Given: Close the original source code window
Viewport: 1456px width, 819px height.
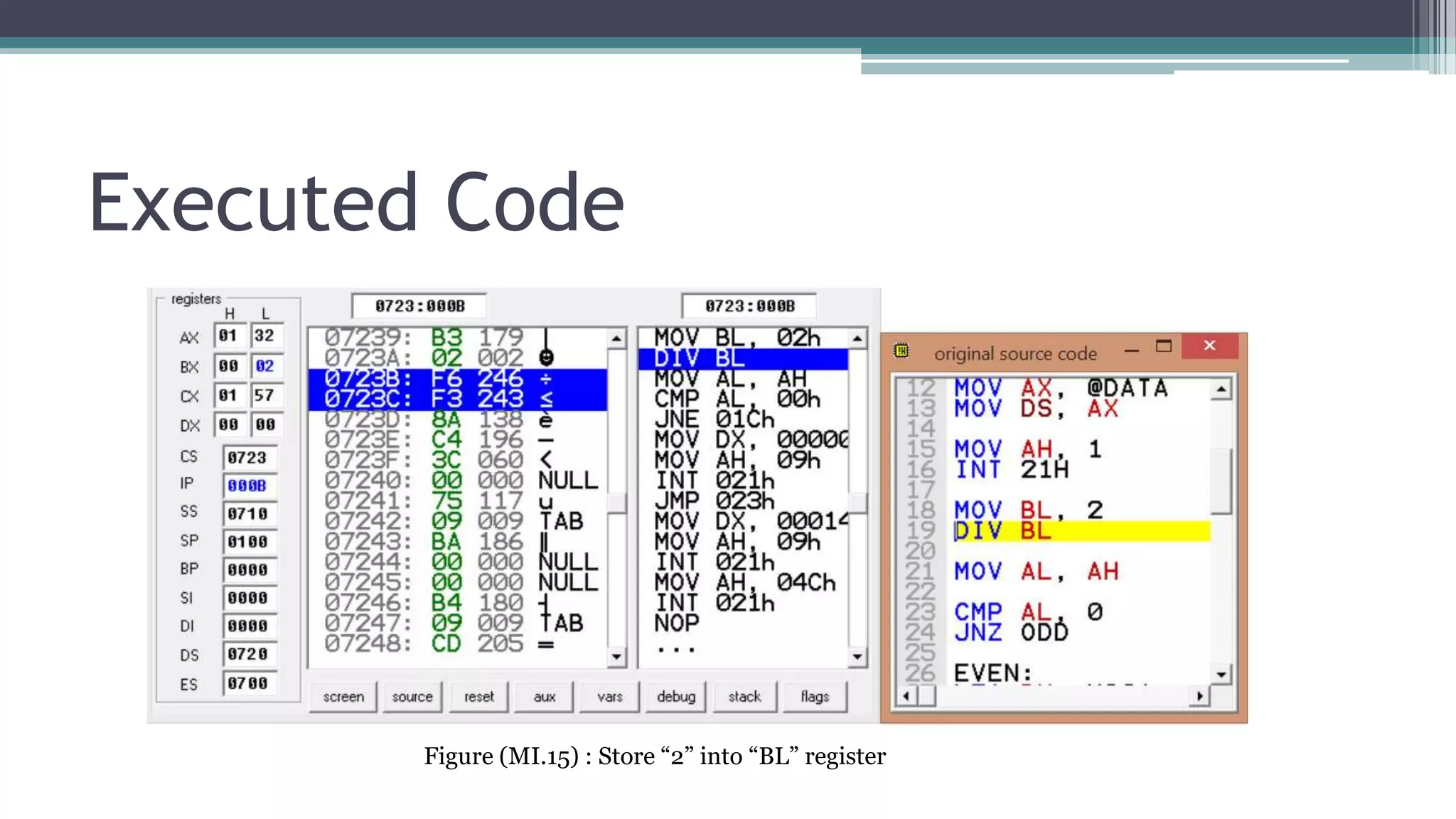Looking at the screenshot, I should pyautogui.click(x=1210, y=346).
